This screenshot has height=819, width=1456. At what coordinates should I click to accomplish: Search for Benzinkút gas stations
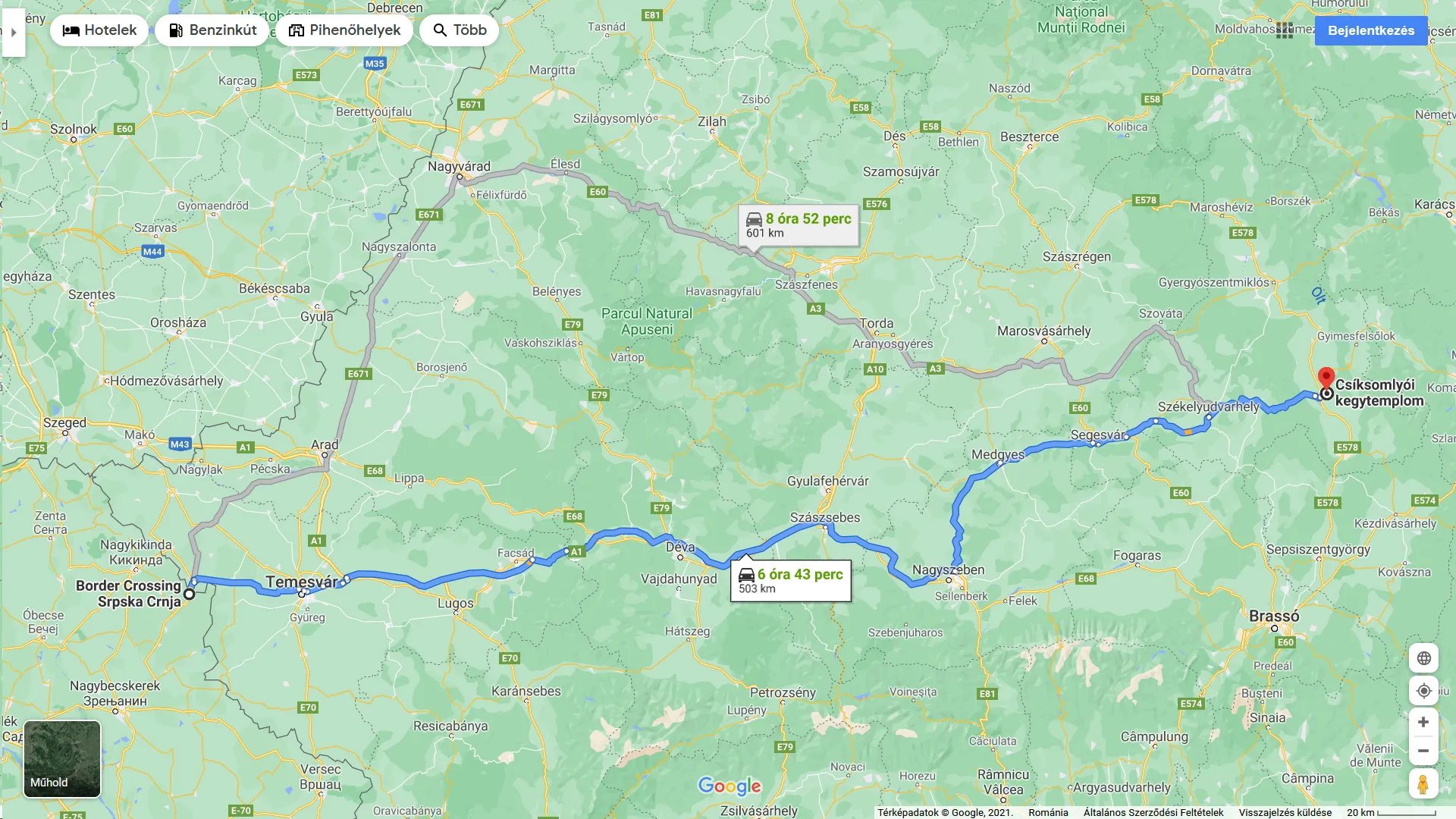(x=212, y=30)
